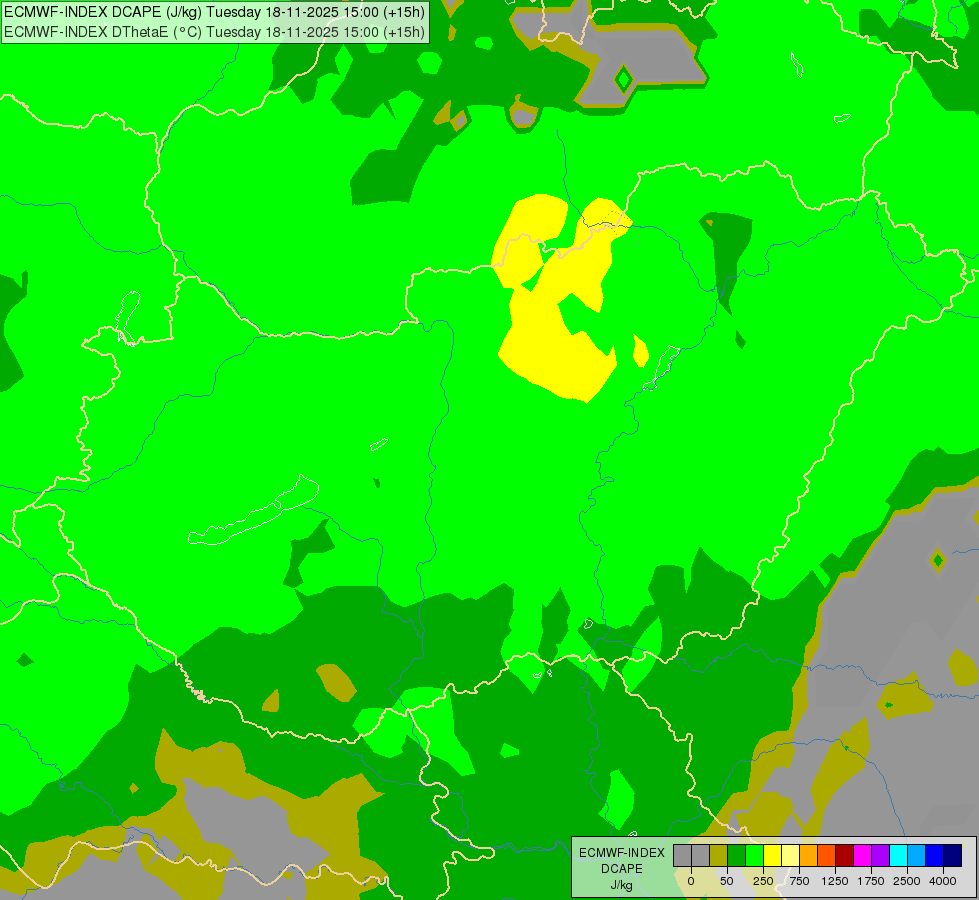979x900 pixels.
Task: Select the purple legend swatch
Action: click(880, 856)
